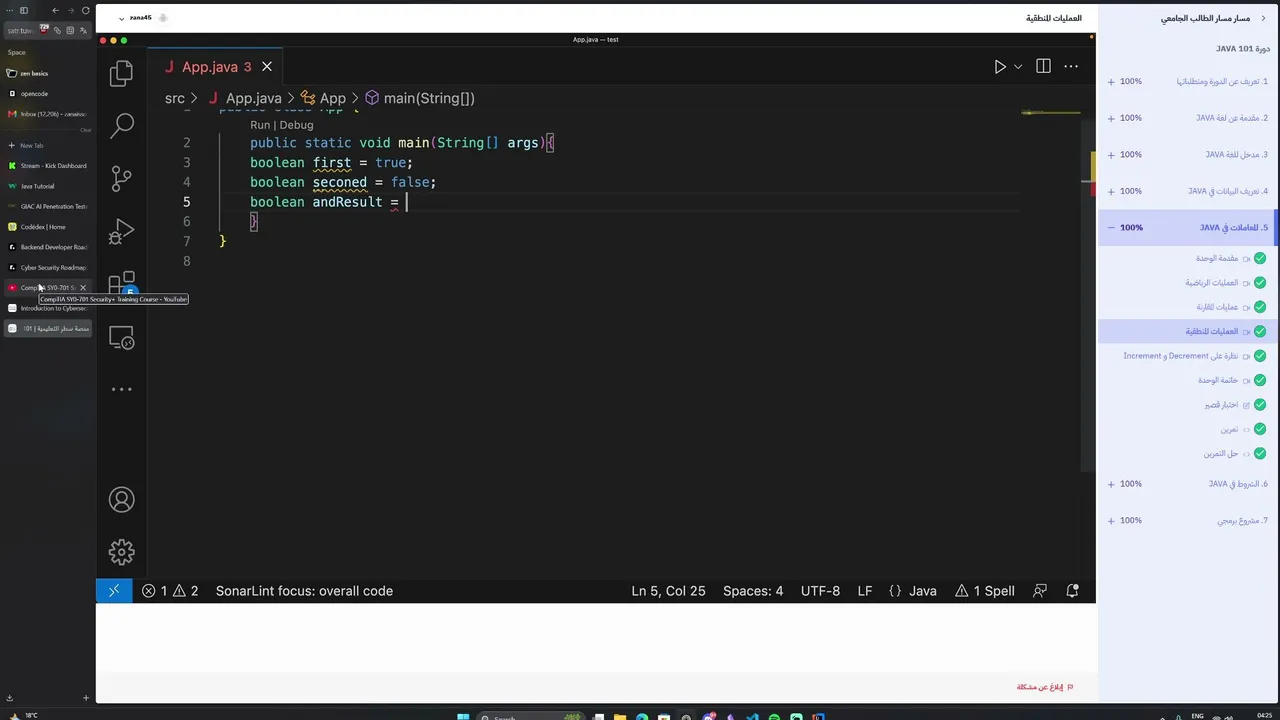Run Java with the play icon
This screenshot has width=1280, height=720.
point(1000,67)
